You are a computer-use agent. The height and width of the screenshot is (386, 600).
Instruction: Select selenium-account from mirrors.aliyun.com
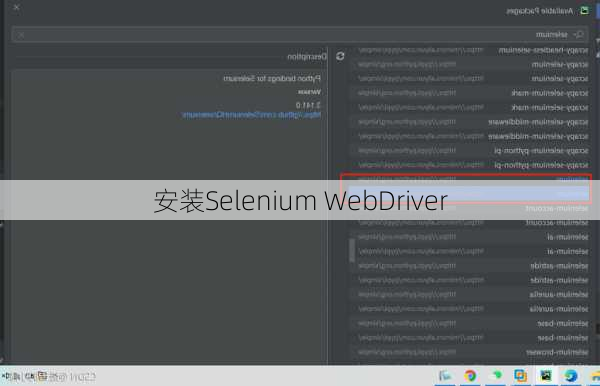470,223
